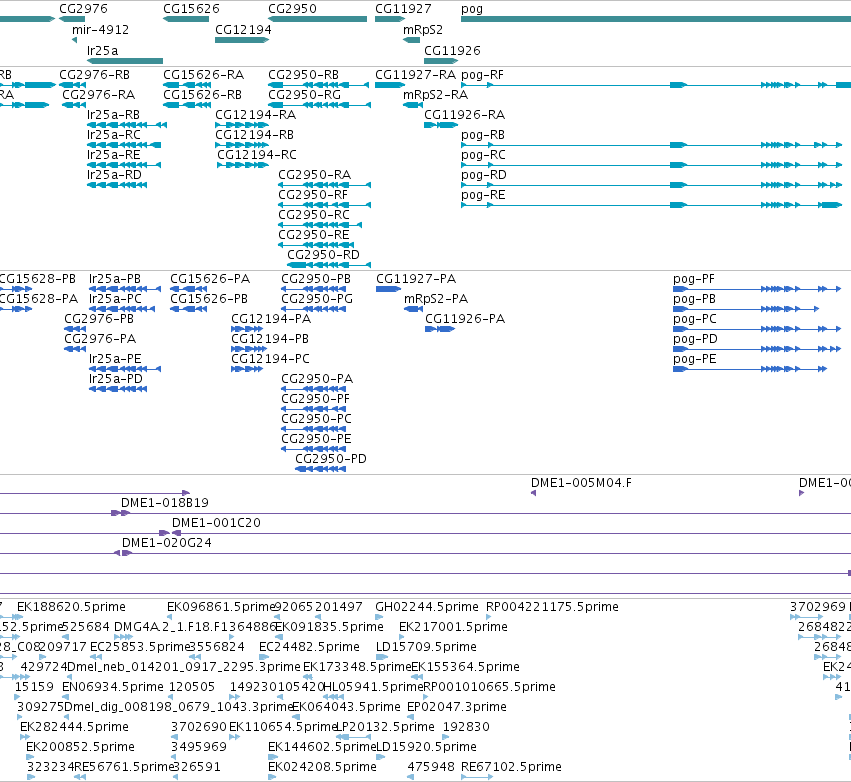This screenshot has height=782, width=851.
Task: Select EST EK217001.5prime
Action: pyautogui.click(x=404, y=637)
